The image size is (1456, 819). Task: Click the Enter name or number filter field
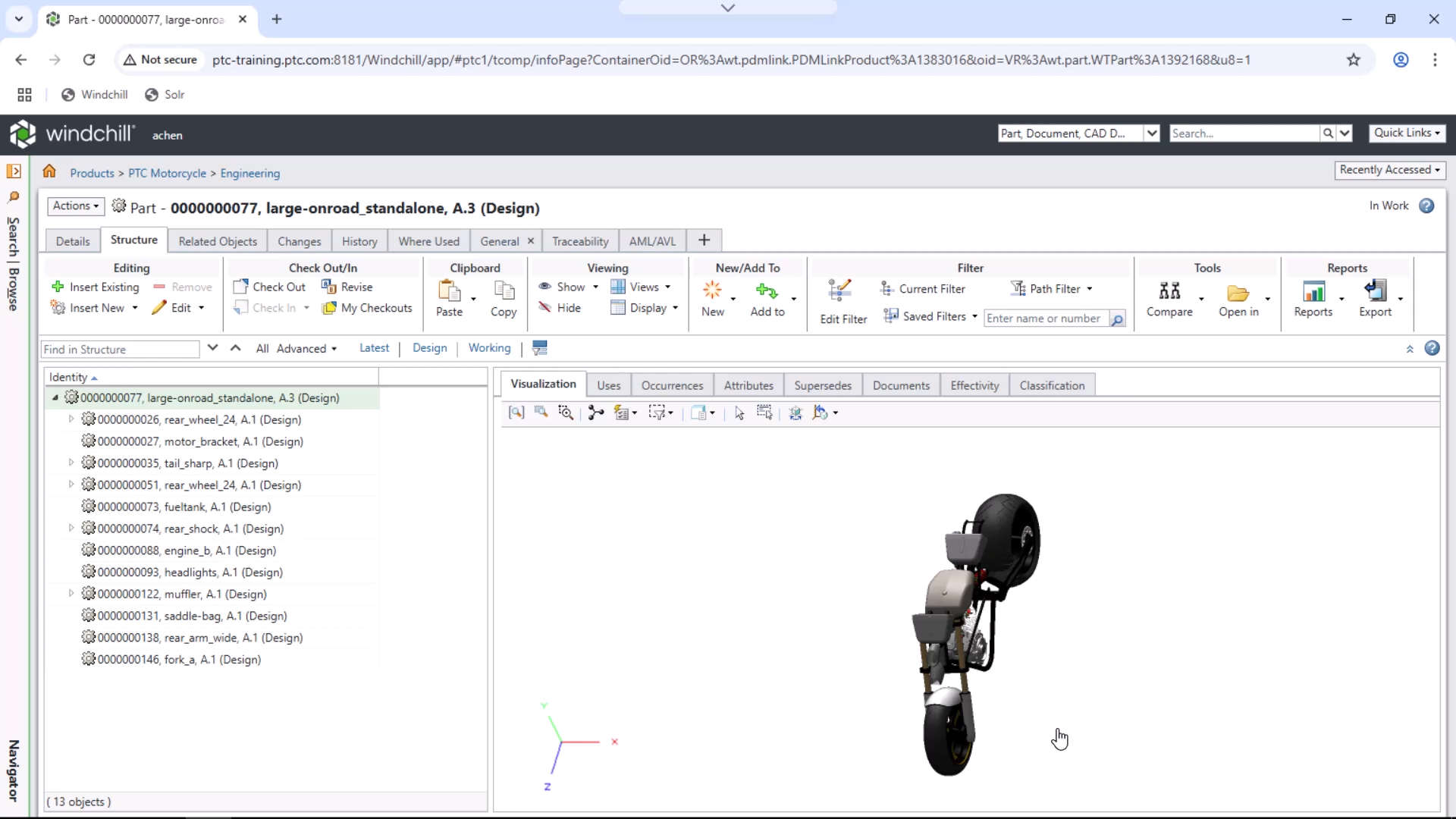pos(1046,318)
